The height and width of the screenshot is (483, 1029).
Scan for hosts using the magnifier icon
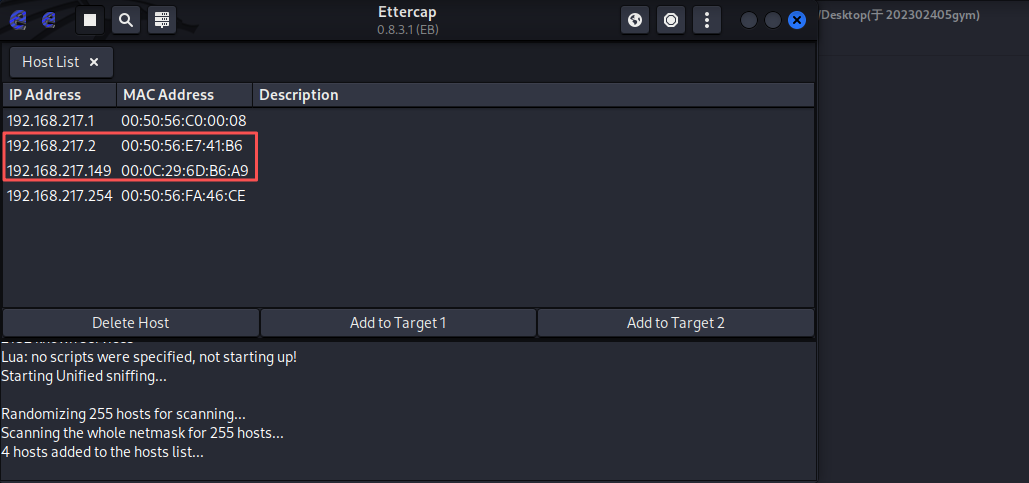tap(125, 19)
